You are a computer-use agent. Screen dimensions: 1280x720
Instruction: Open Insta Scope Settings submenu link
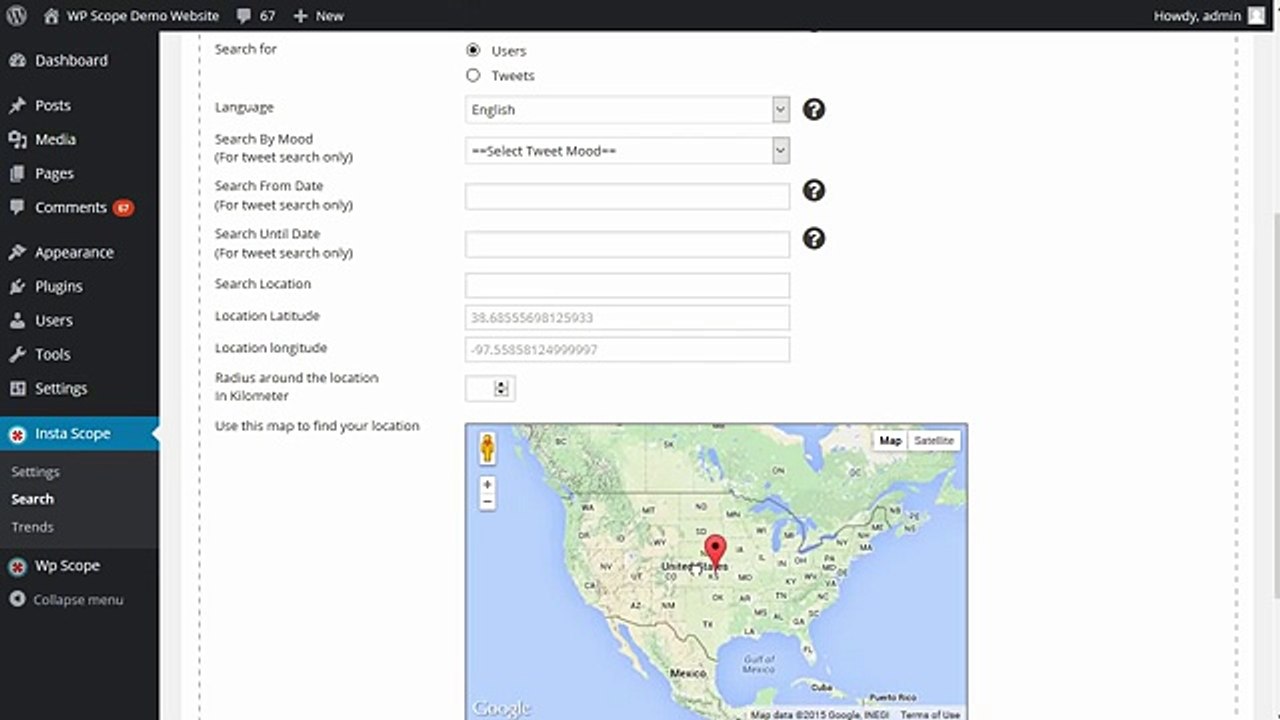click(x=35, y=472)
